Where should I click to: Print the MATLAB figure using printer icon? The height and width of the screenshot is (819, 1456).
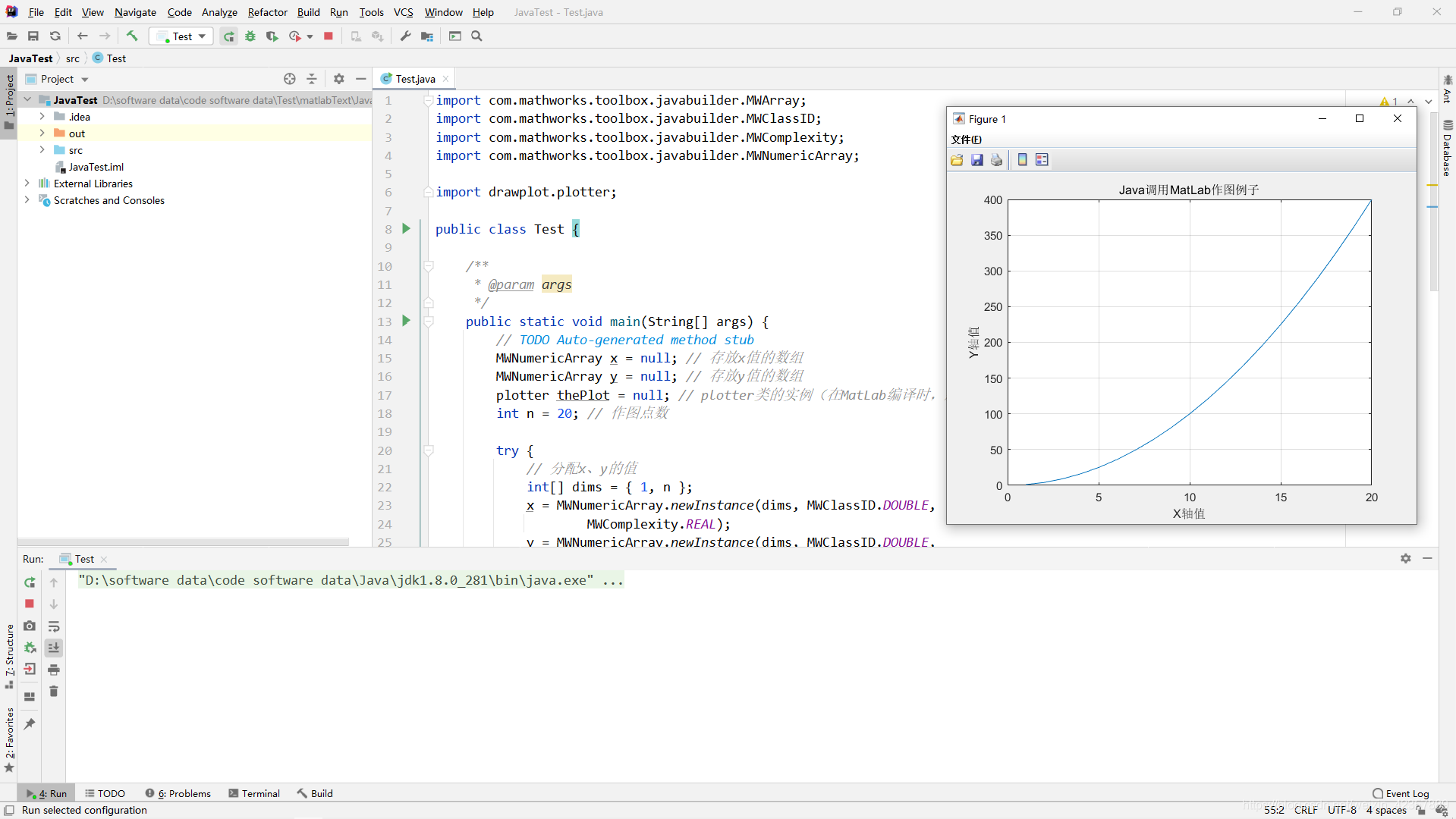(995, 159)
